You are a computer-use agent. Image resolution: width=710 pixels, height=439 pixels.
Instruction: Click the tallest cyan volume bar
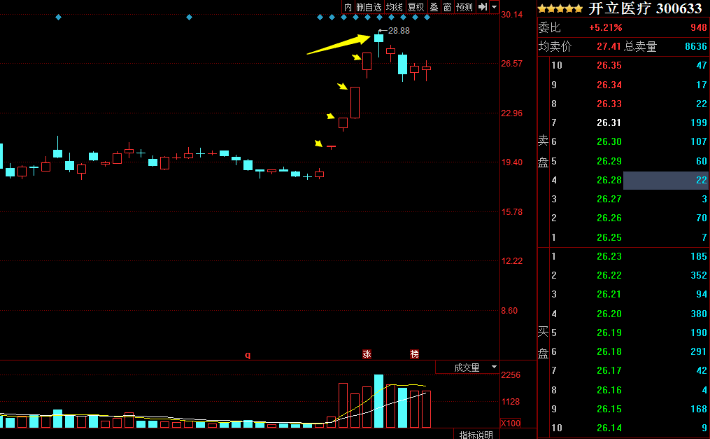pyautogui.click(x=378, y=401)
